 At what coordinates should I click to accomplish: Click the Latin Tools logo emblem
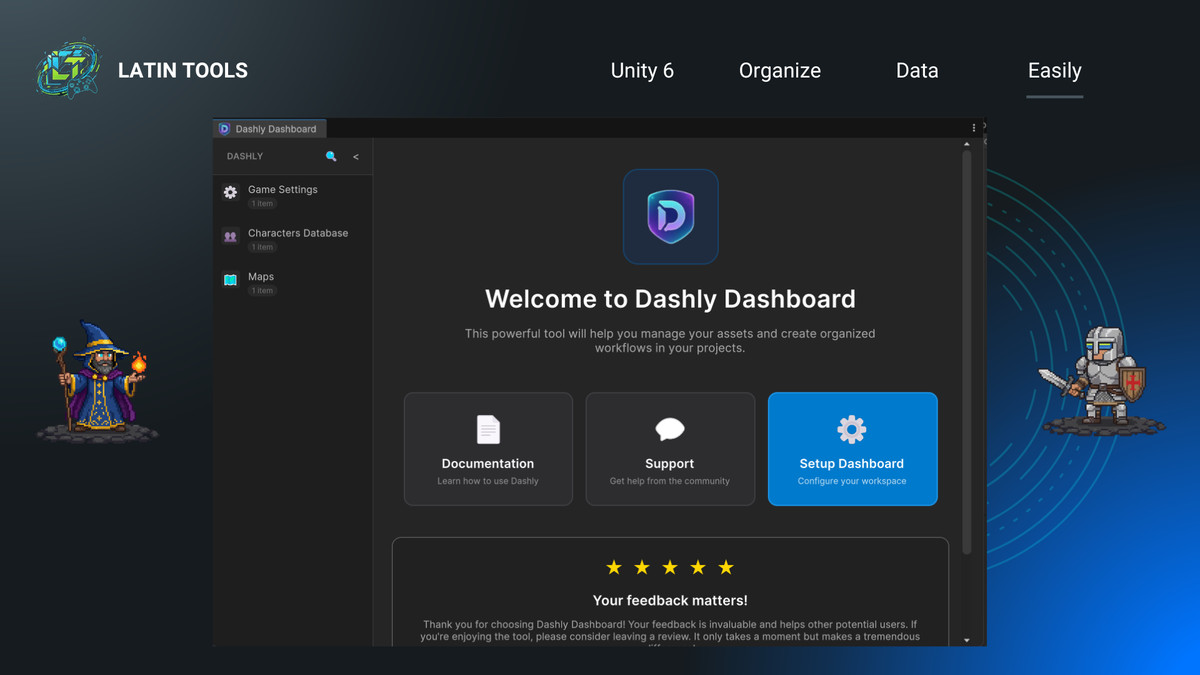(67, 68)
